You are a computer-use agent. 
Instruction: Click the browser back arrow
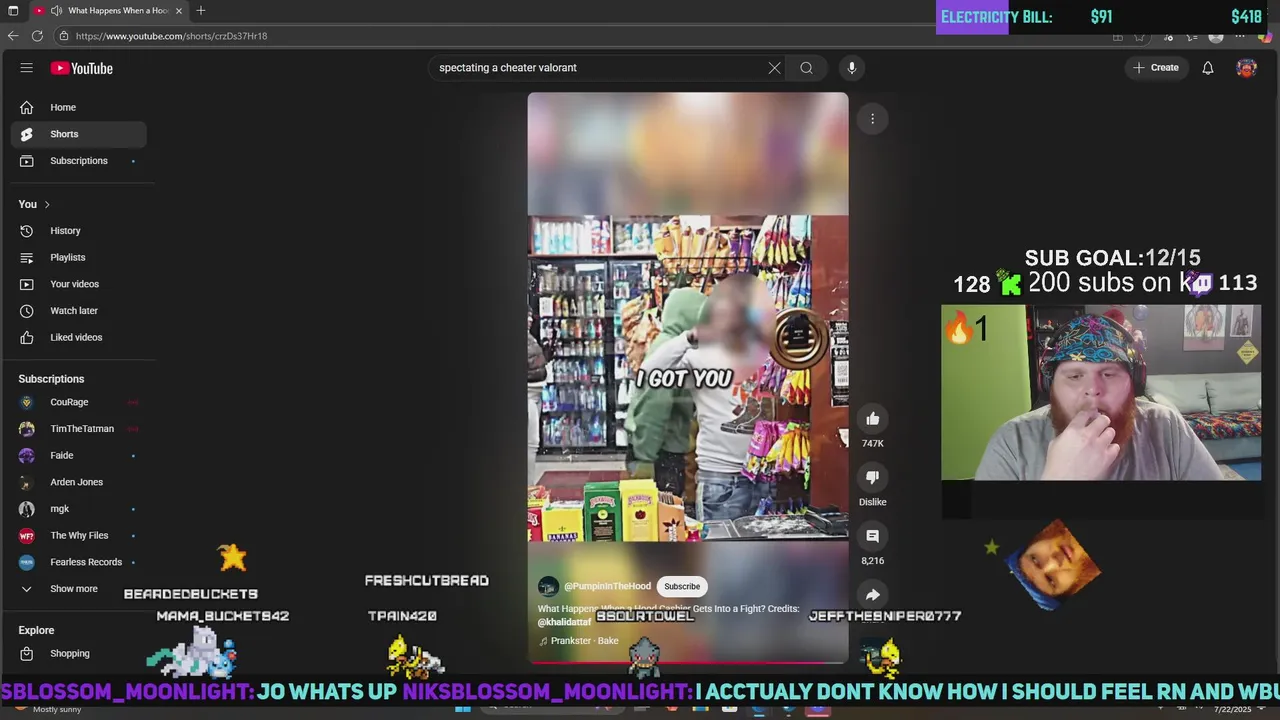(x=13, y=36)
